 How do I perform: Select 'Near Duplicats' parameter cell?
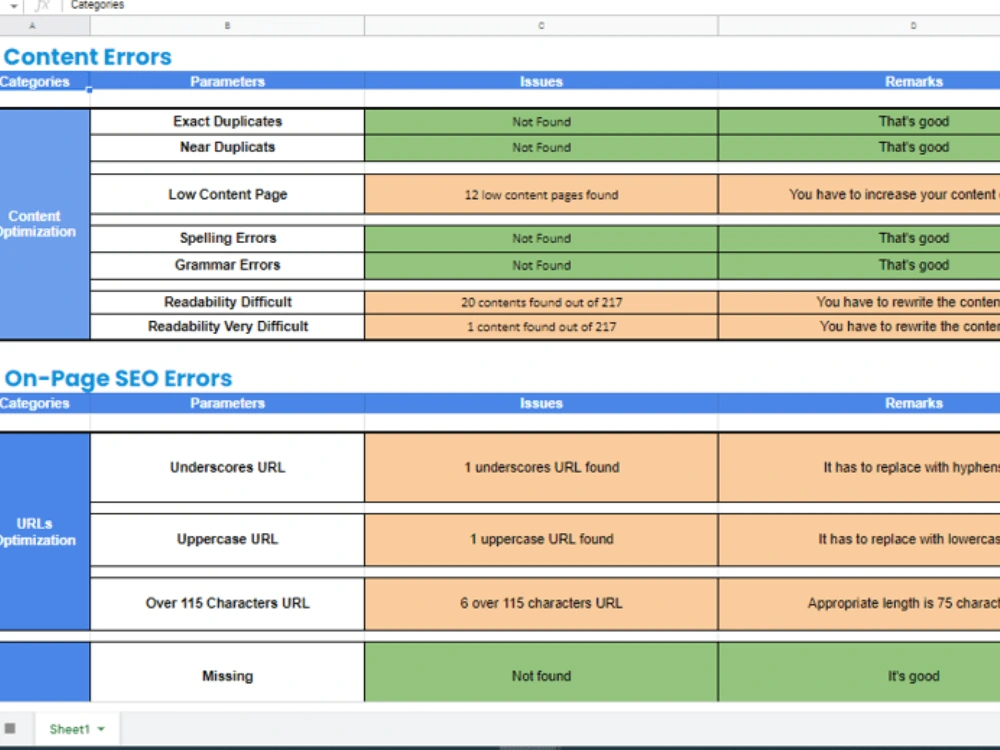point(227,147)
